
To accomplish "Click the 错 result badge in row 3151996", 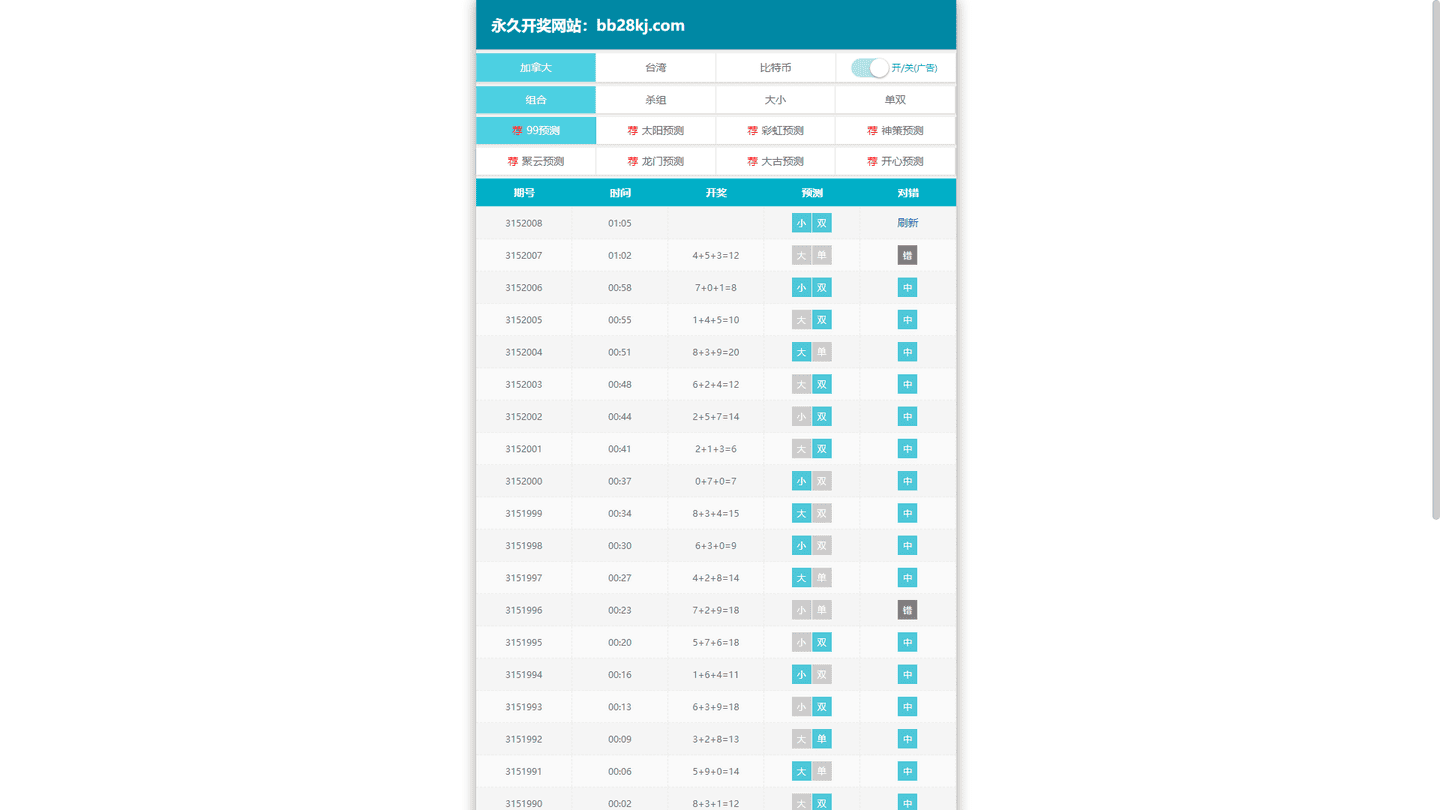I will click(x=908, y=610).
